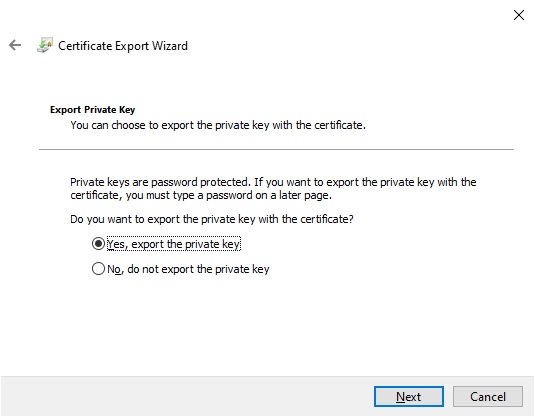
Task: Close the wizard with the X icon
Action: point(519,15)
